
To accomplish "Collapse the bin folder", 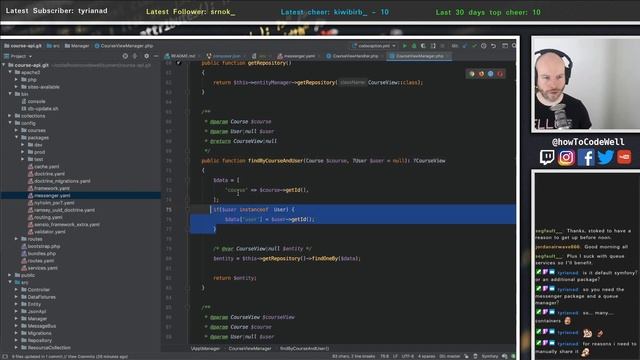I will pos(10,94).
